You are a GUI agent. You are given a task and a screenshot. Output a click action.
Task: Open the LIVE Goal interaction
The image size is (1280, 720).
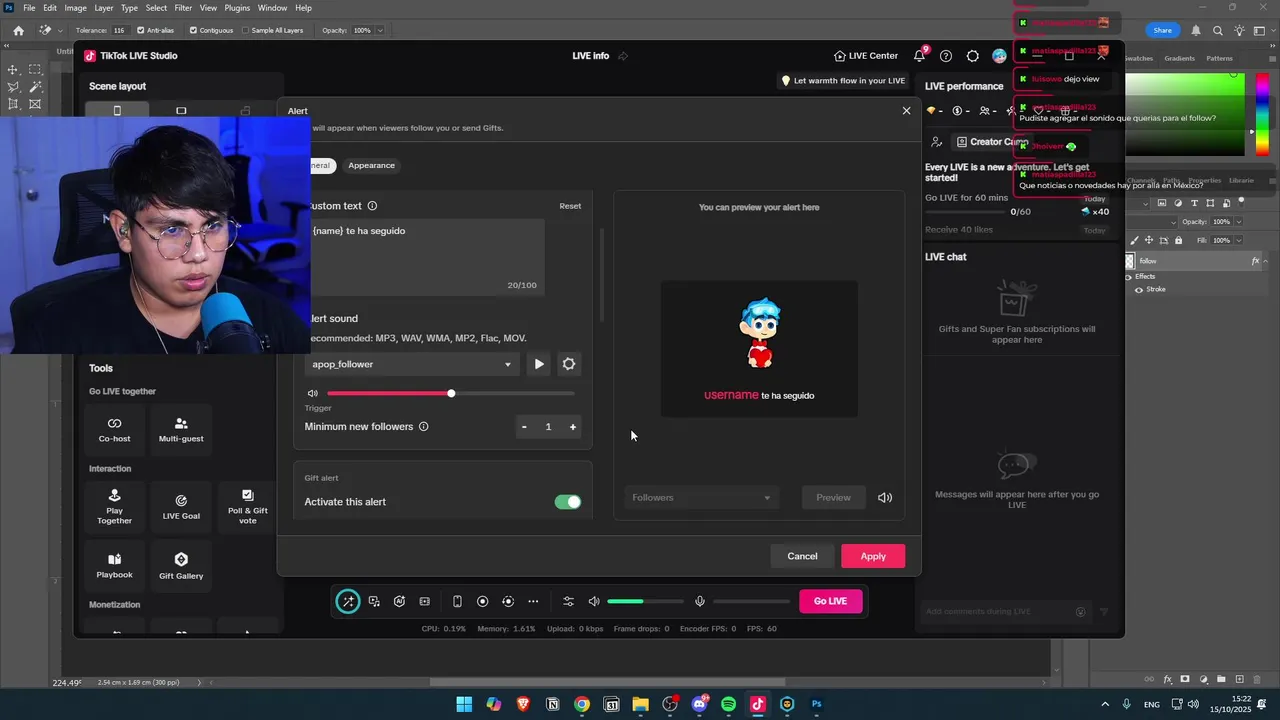point(181,507)
